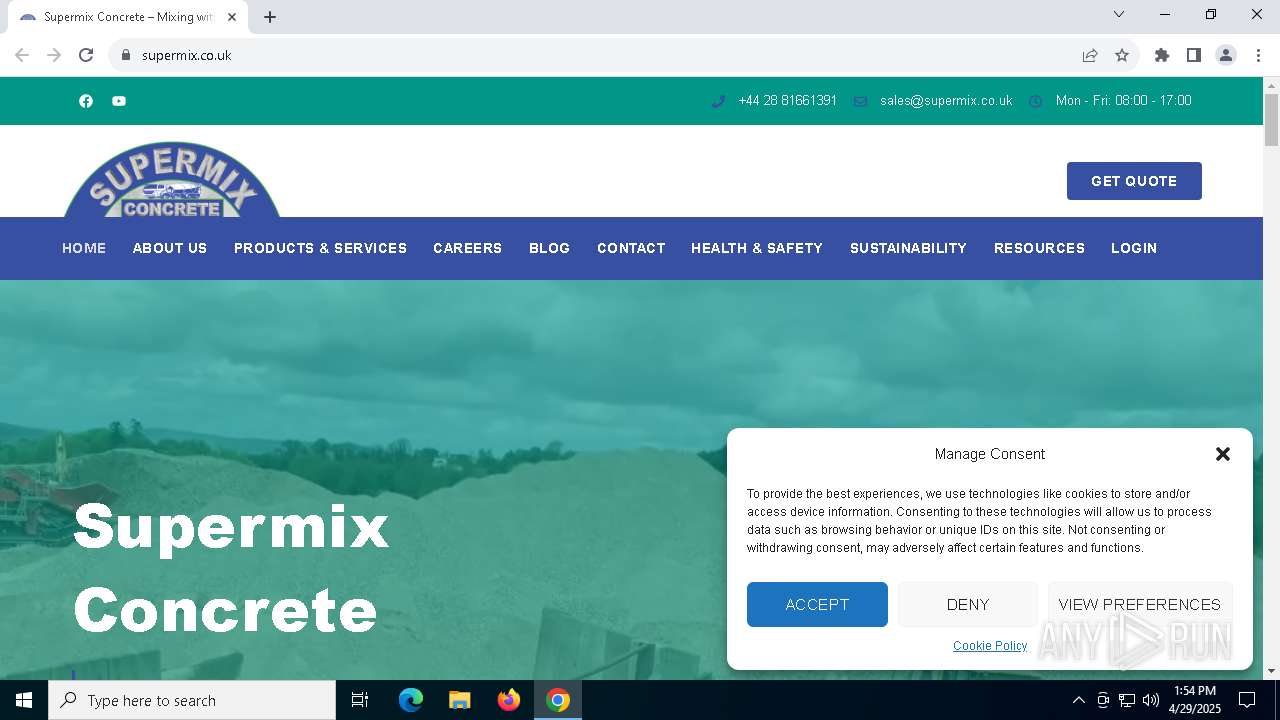The height and width of the screenshot is (720, 1280).
Task: Click the Supermix Concrete hero heading
Action: pyautogui.click(x=231, y=568)
